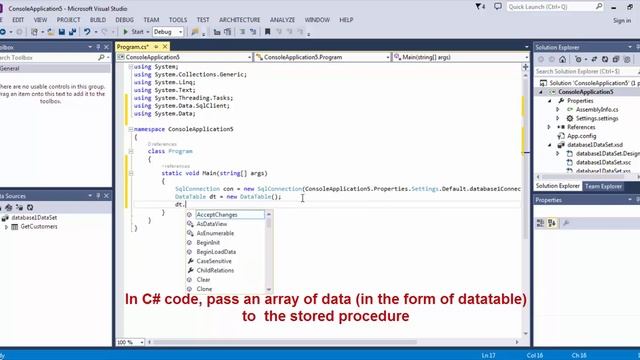Open the Main(string[] args) member dropdown

tap(526, 58)
